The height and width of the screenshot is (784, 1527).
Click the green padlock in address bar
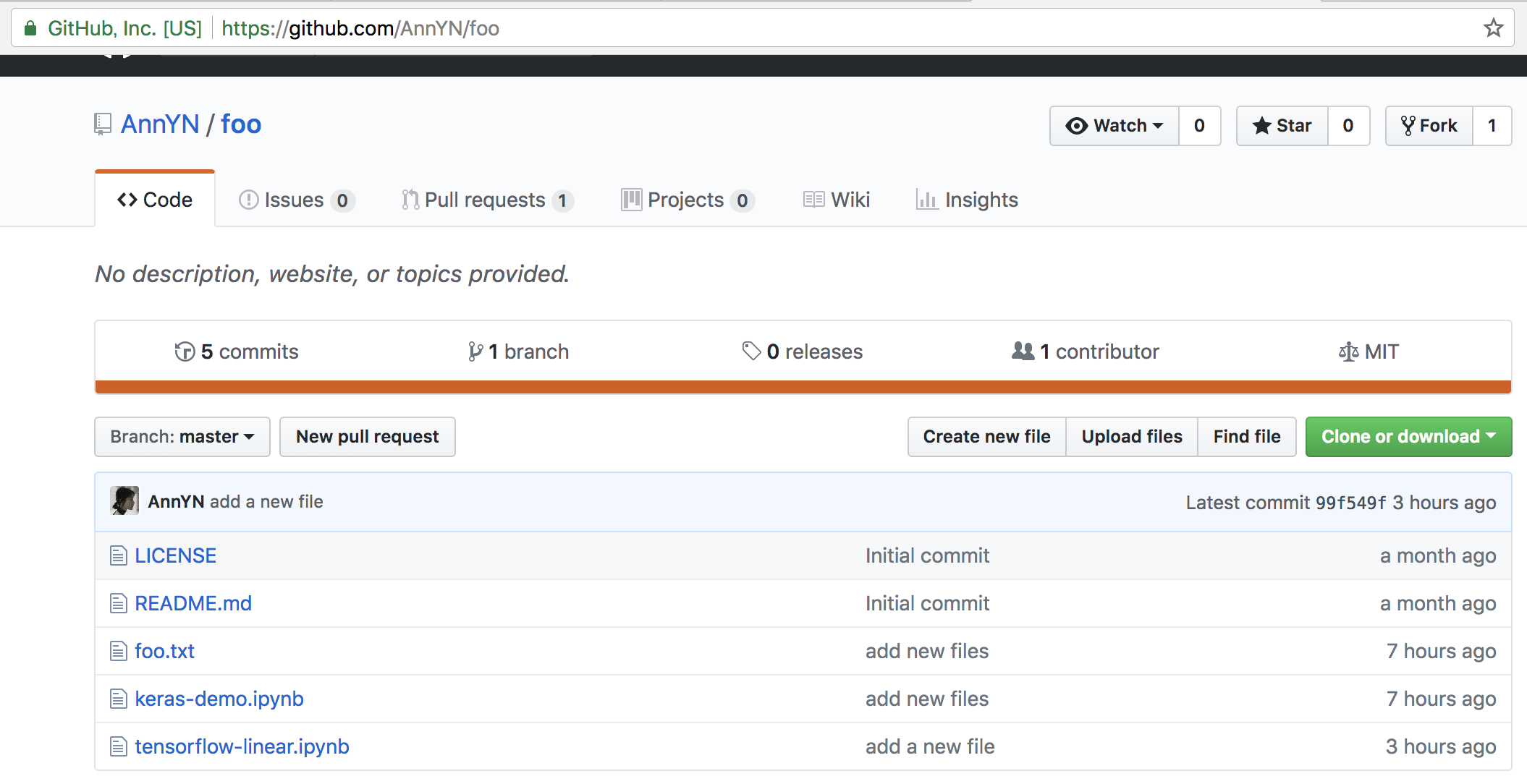(x=30, y=28)
